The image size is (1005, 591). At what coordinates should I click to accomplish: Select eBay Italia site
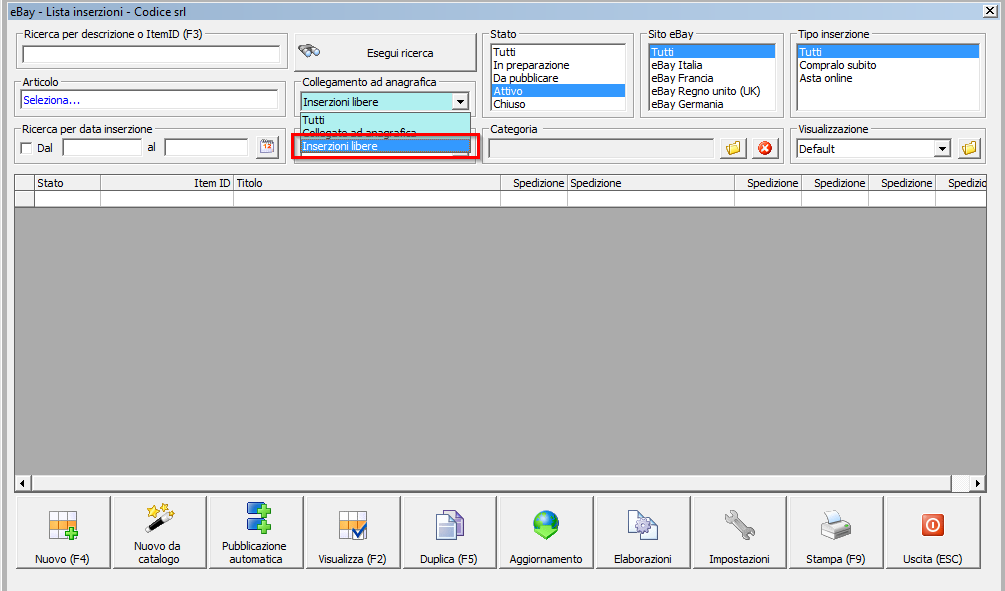click(711, 65)
